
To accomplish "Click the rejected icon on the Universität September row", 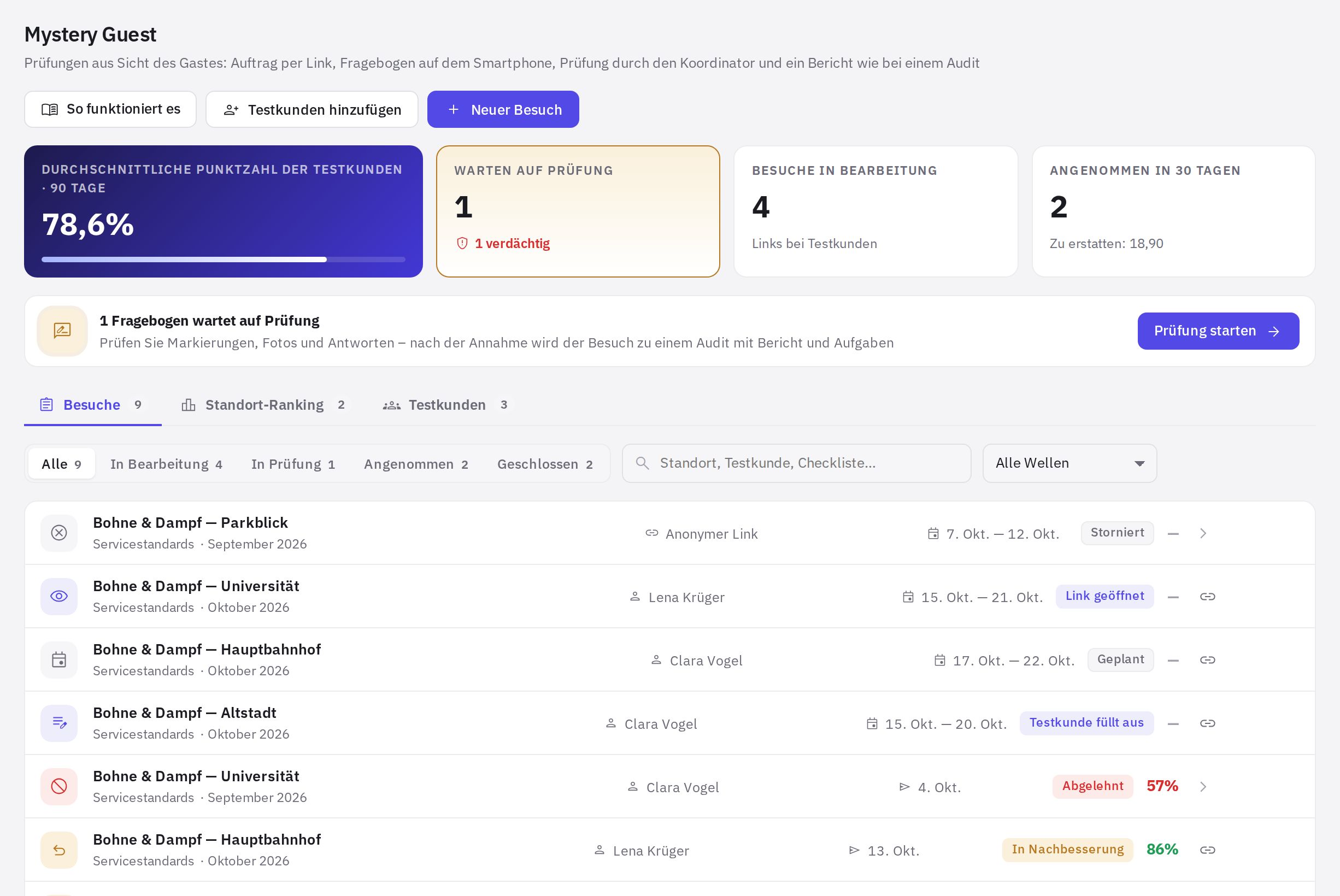I will click(x=59, y=787).
